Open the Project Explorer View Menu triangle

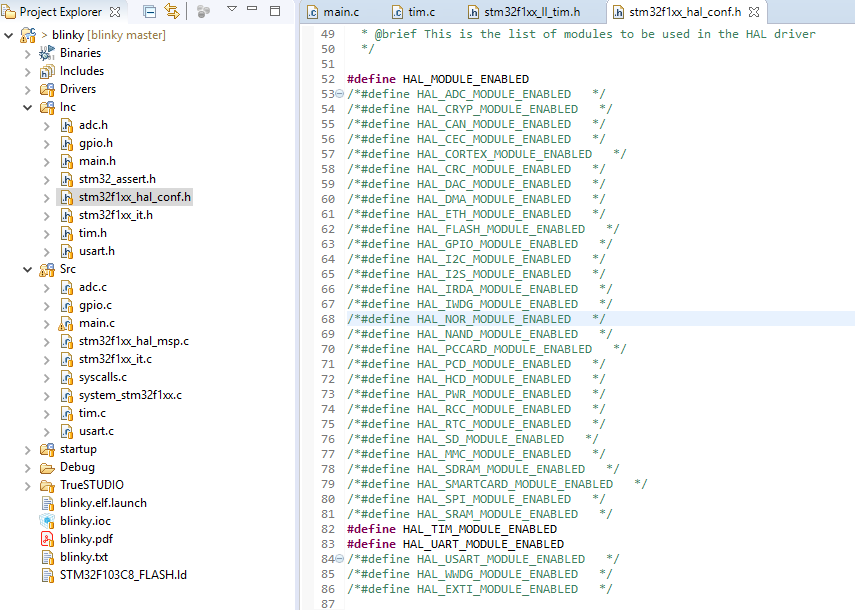pos(231,11)
